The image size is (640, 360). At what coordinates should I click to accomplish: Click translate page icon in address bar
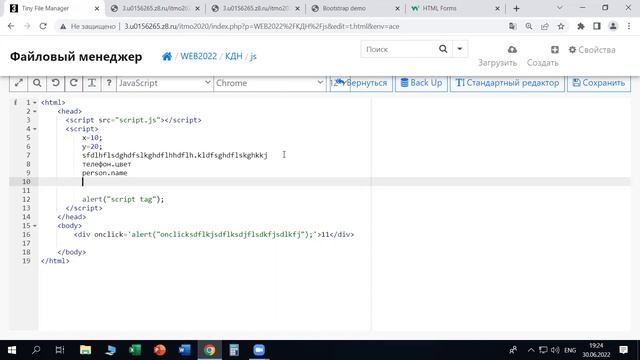pyautogui.click(x=512, y=26)
